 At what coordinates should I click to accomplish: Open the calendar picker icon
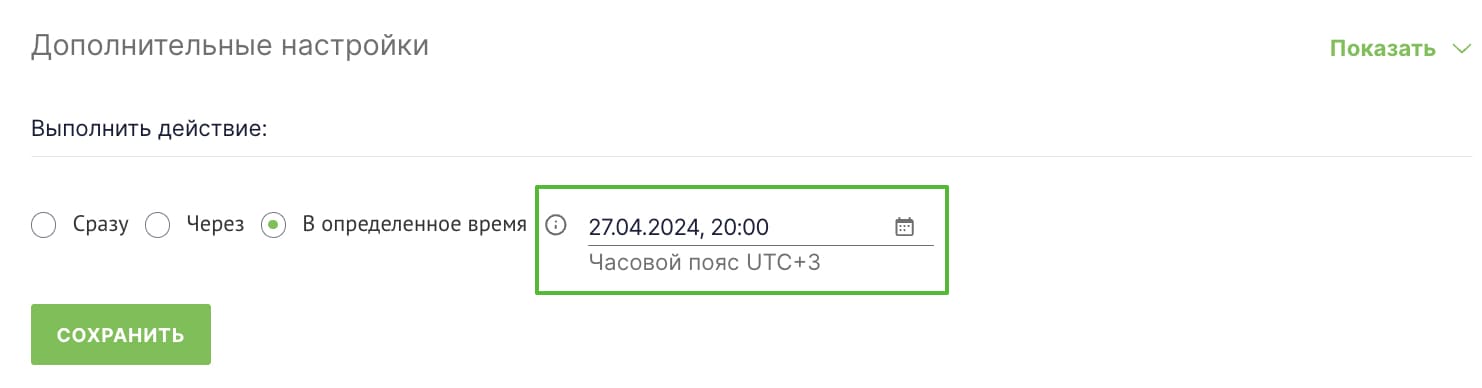[x=904, y=227]
